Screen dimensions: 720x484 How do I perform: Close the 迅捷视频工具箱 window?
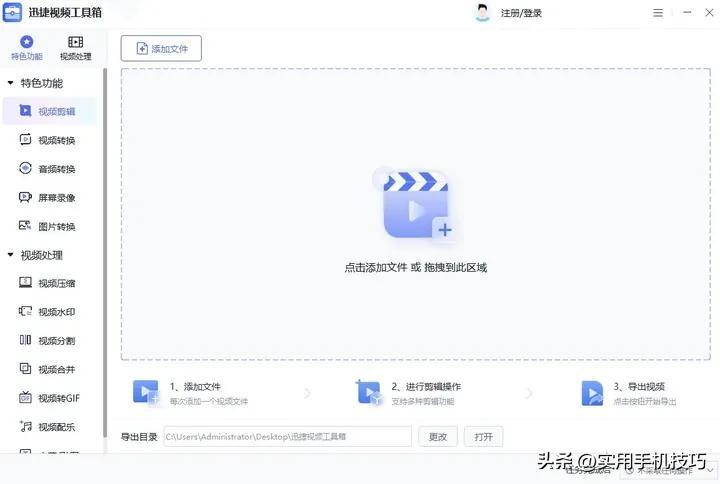(x=709, y=13)
